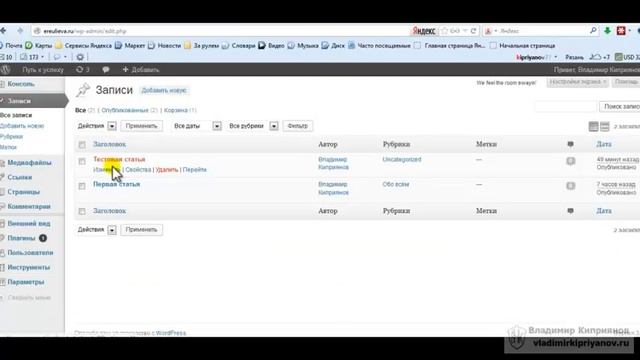Open the Параметры menu item

(x=26, y=282)
